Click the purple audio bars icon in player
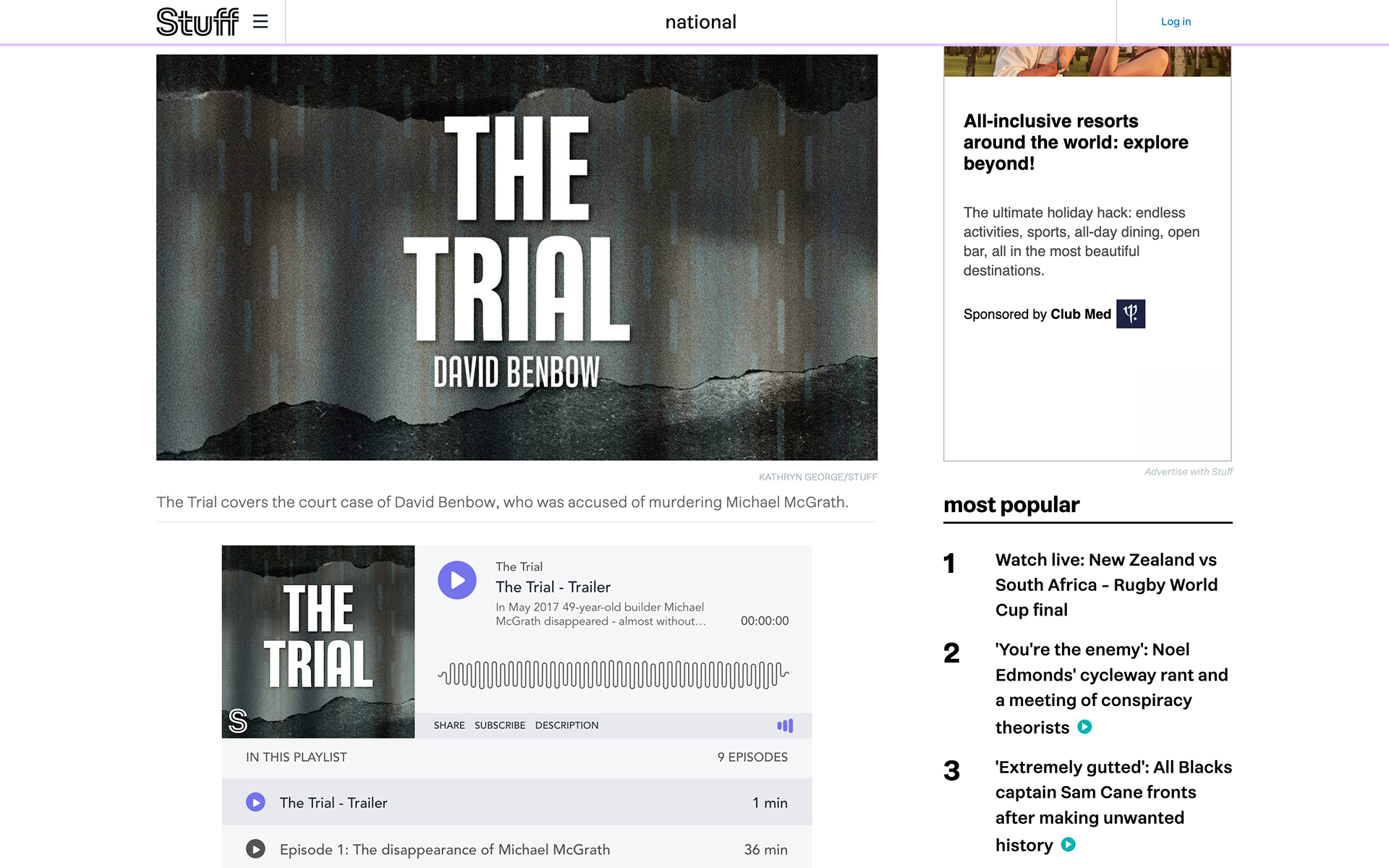Screen dimensions: 1389x868 pos(785,726)
